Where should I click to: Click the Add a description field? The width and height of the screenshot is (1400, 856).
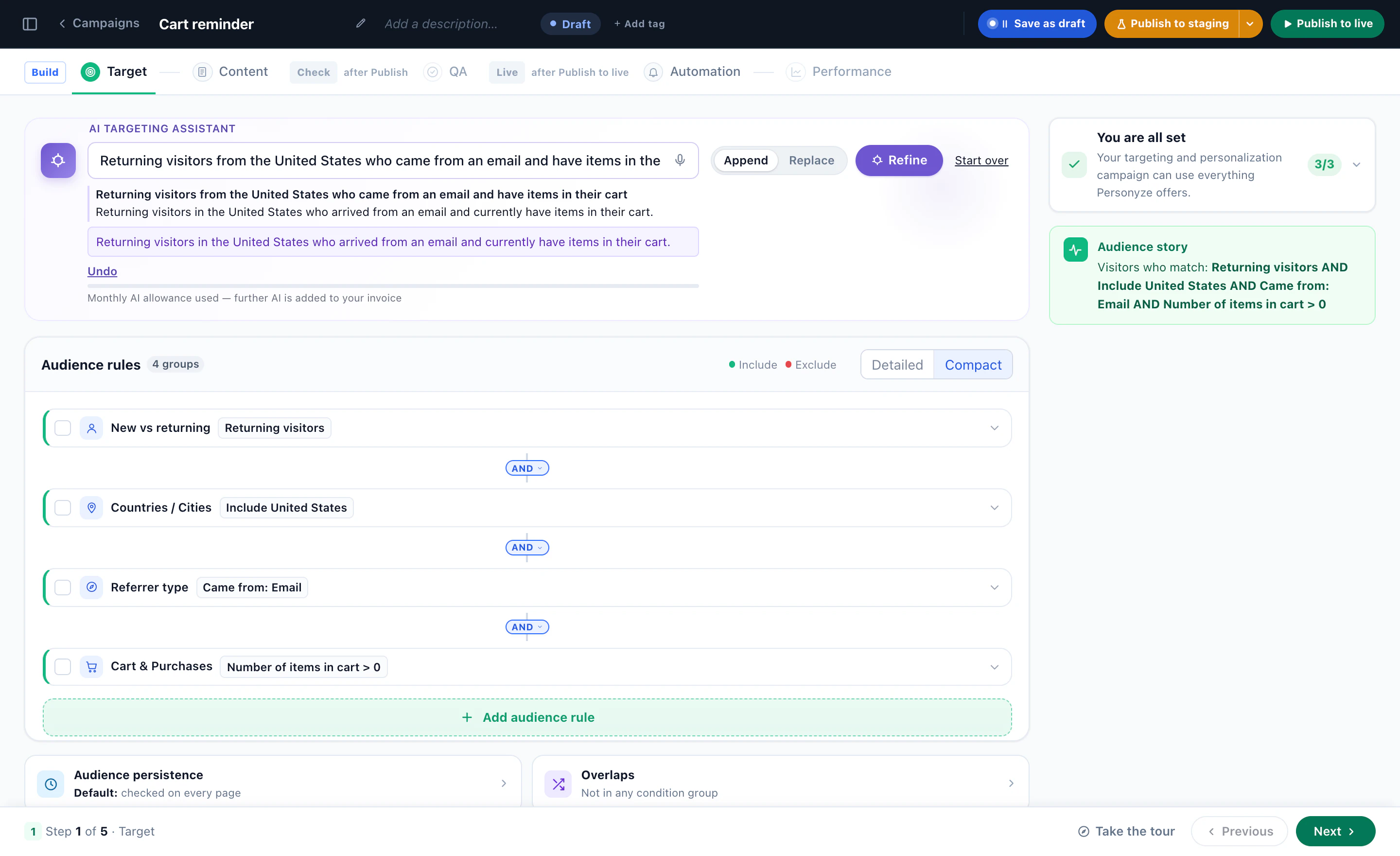(x=441, y=24)
